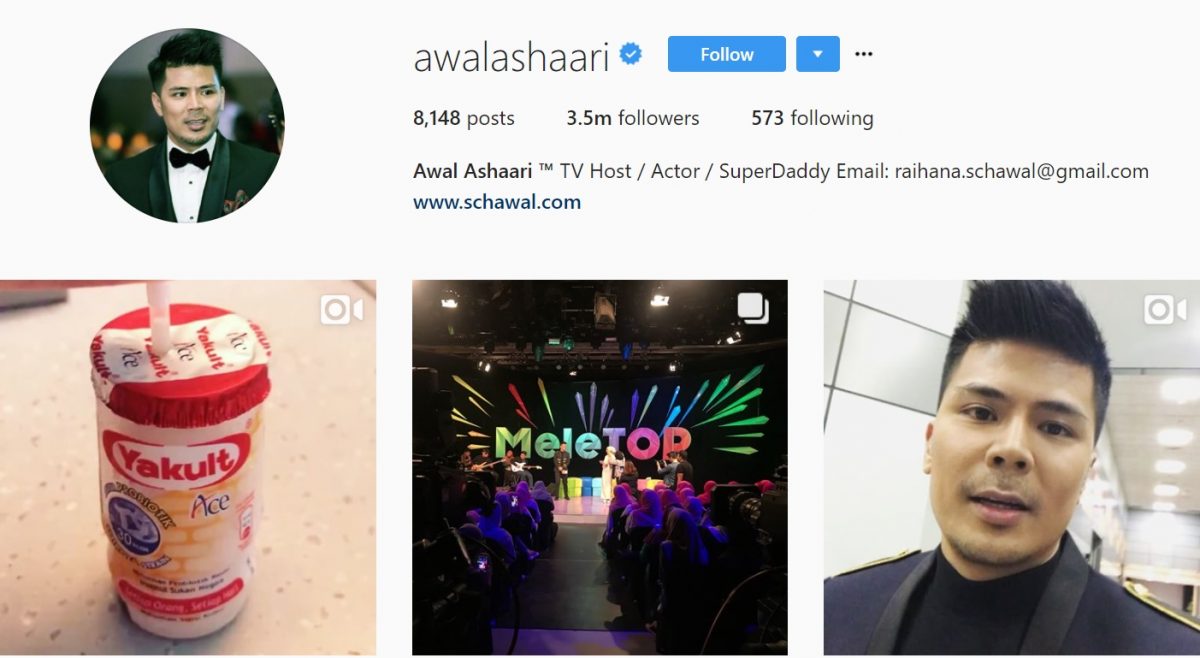The width and height of the screenshot is (1200, 658).
Task: Follow the awalashaari account
Action: (x=727, y=54)
